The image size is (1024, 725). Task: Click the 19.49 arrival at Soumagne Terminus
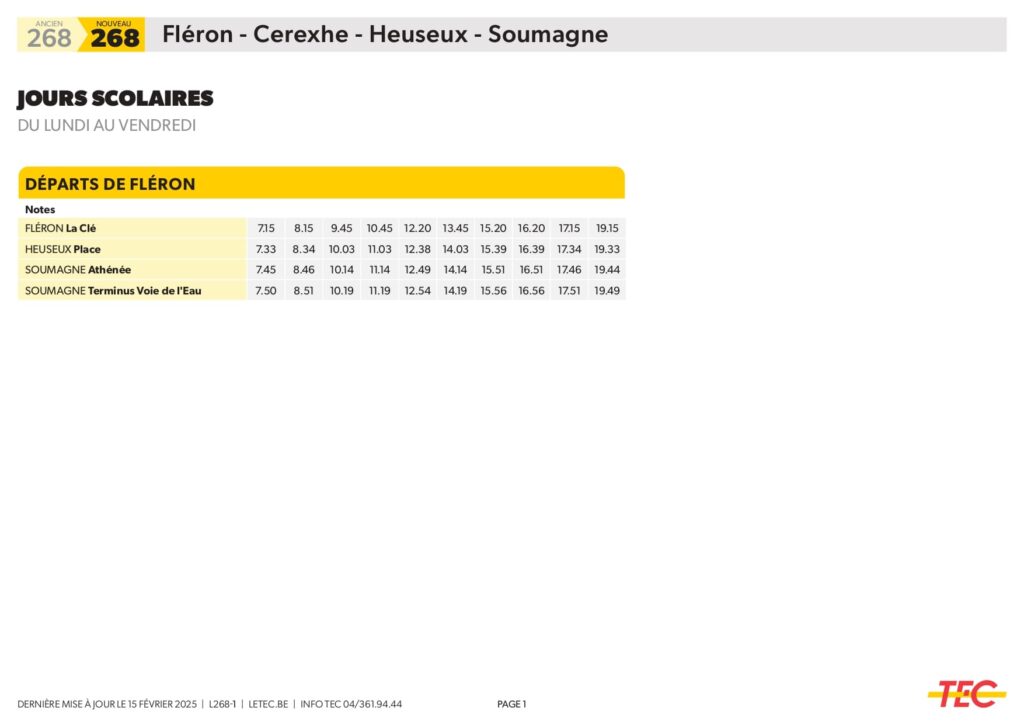click(x=607, y=291)
